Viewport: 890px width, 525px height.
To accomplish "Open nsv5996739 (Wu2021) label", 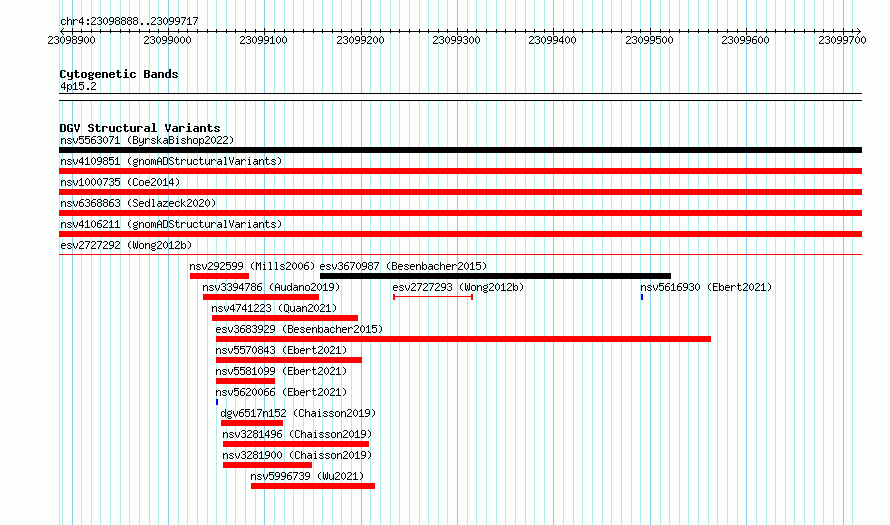I will [x=307, y=476].
